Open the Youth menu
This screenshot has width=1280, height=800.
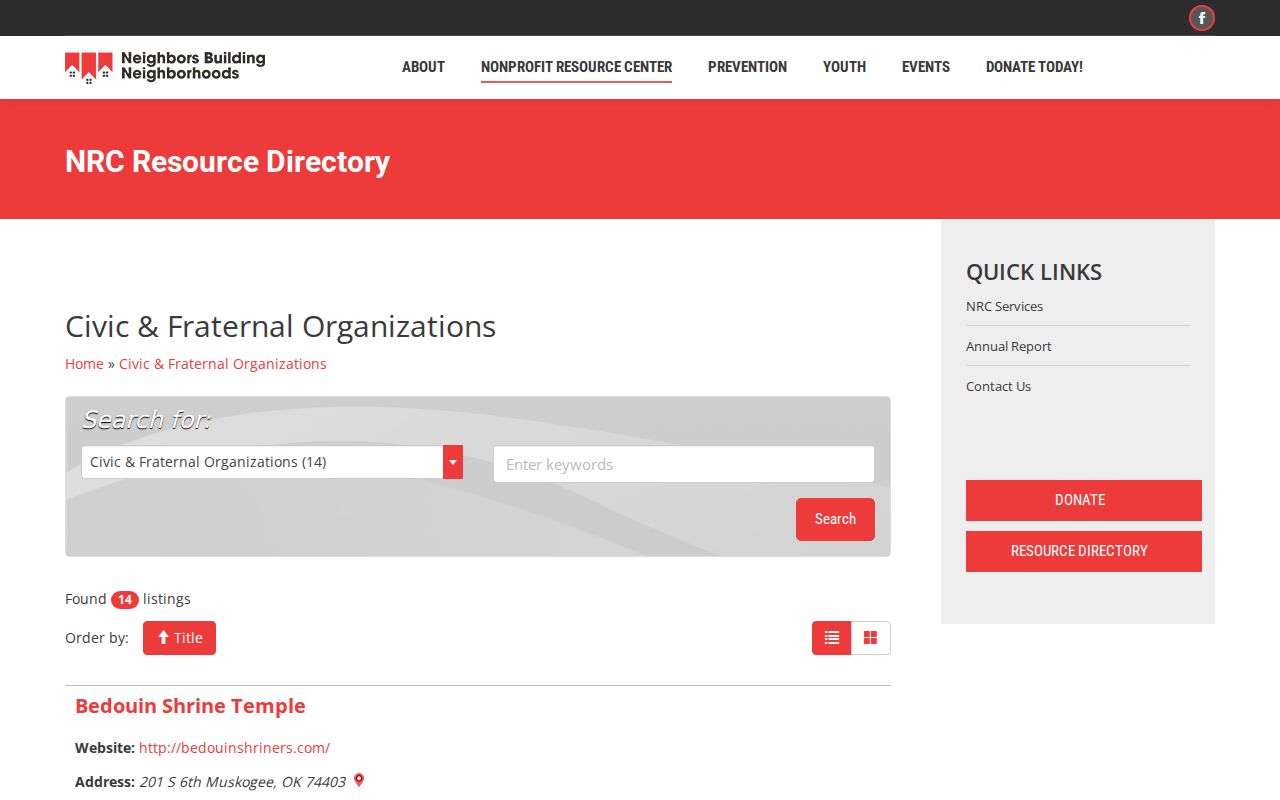[844, 67]
